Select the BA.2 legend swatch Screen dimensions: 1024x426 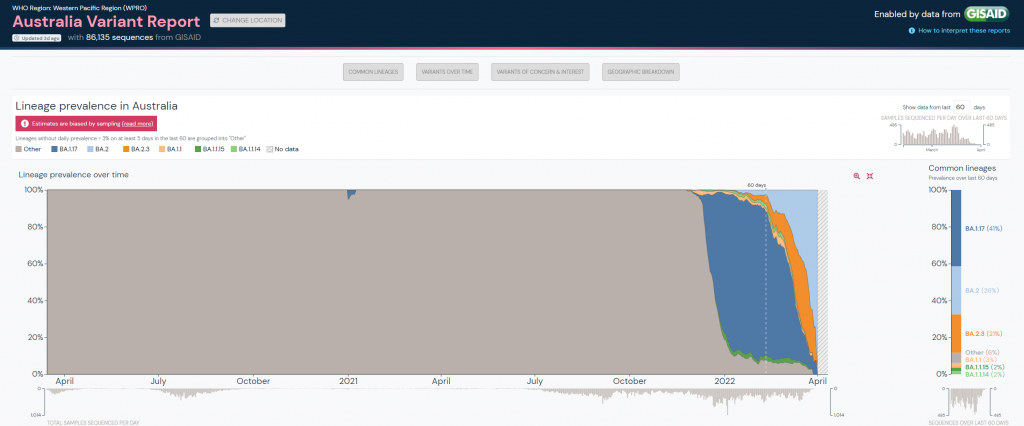pos(90,149)
